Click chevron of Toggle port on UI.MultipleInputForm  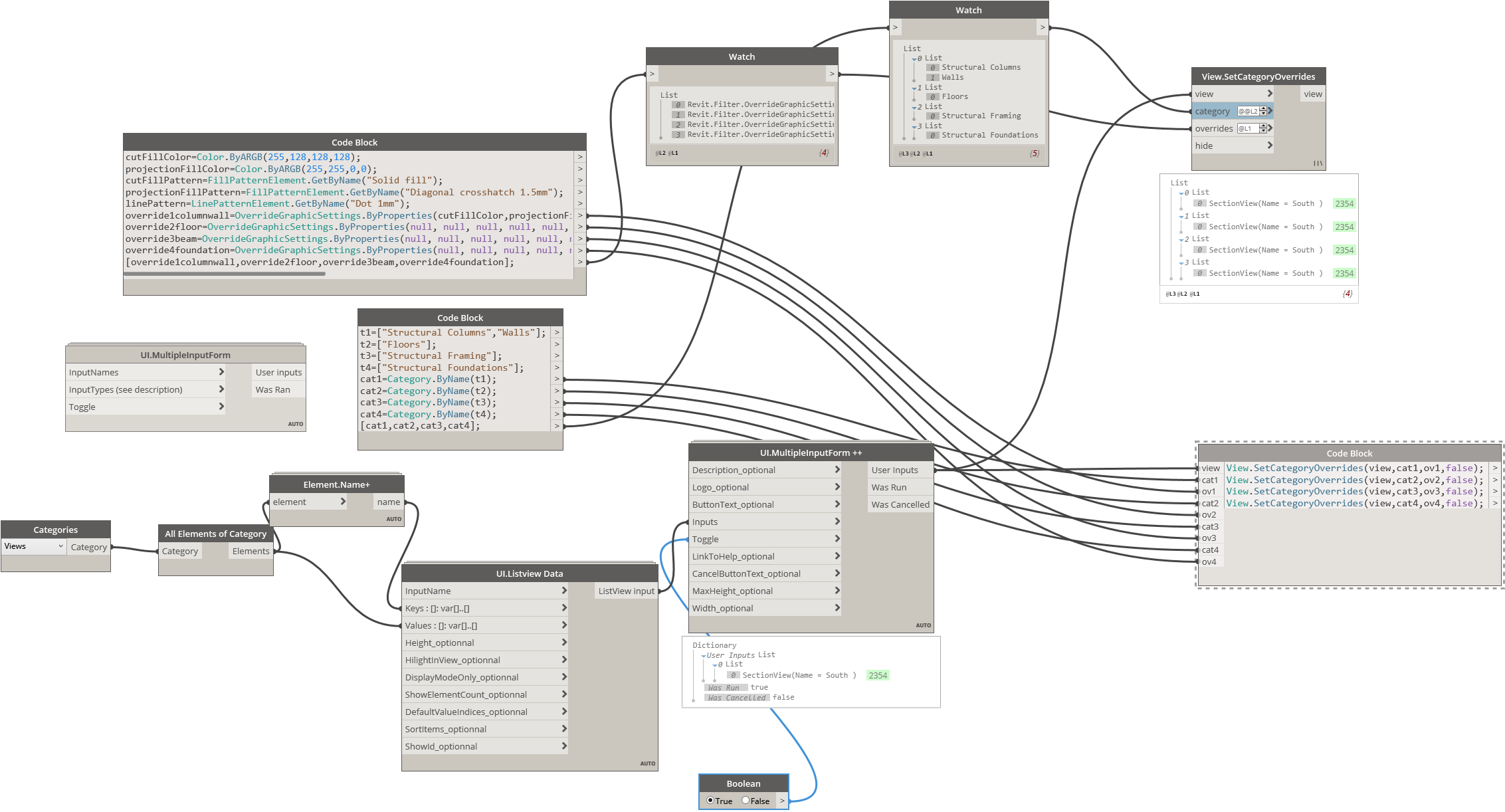pos(221,407)
